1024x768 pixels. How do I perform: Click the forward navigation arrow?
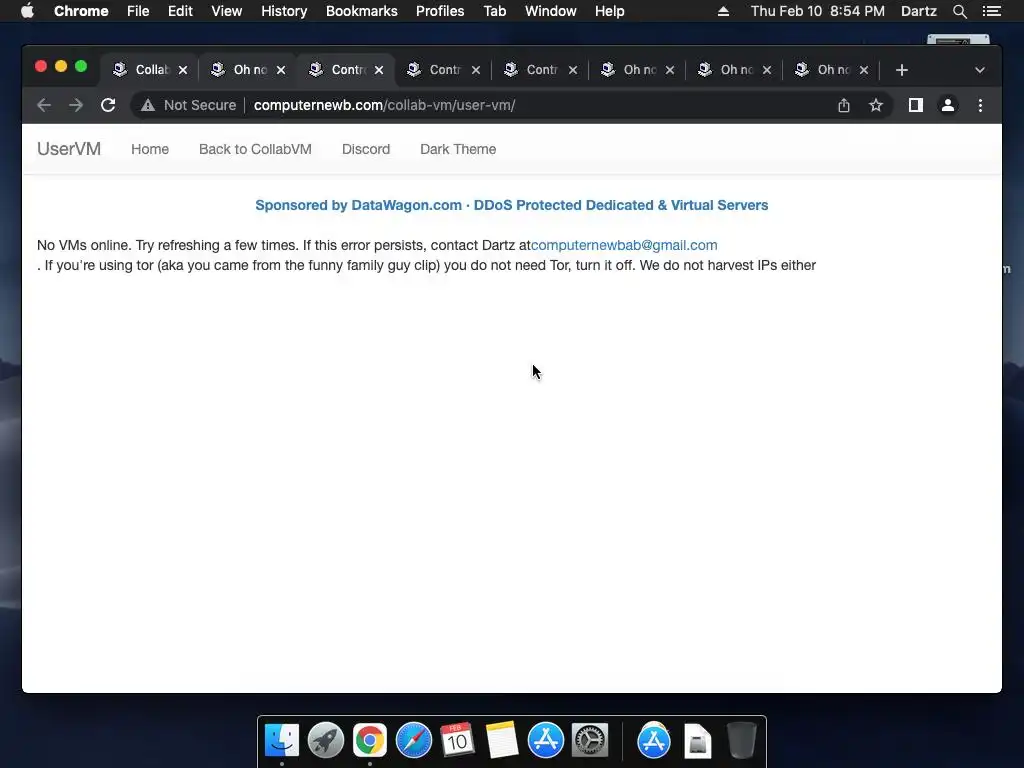[x=76, y=105]
